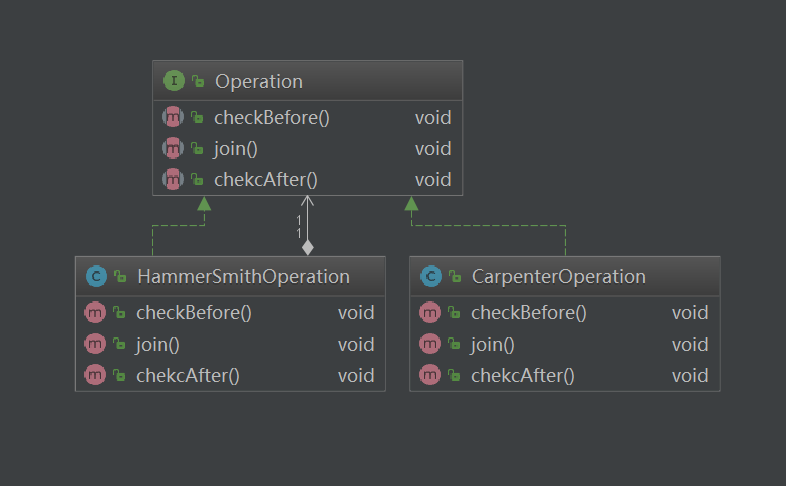Click method icon of CarpenterOperation join()
786x486 pixels.
[430, 345]
